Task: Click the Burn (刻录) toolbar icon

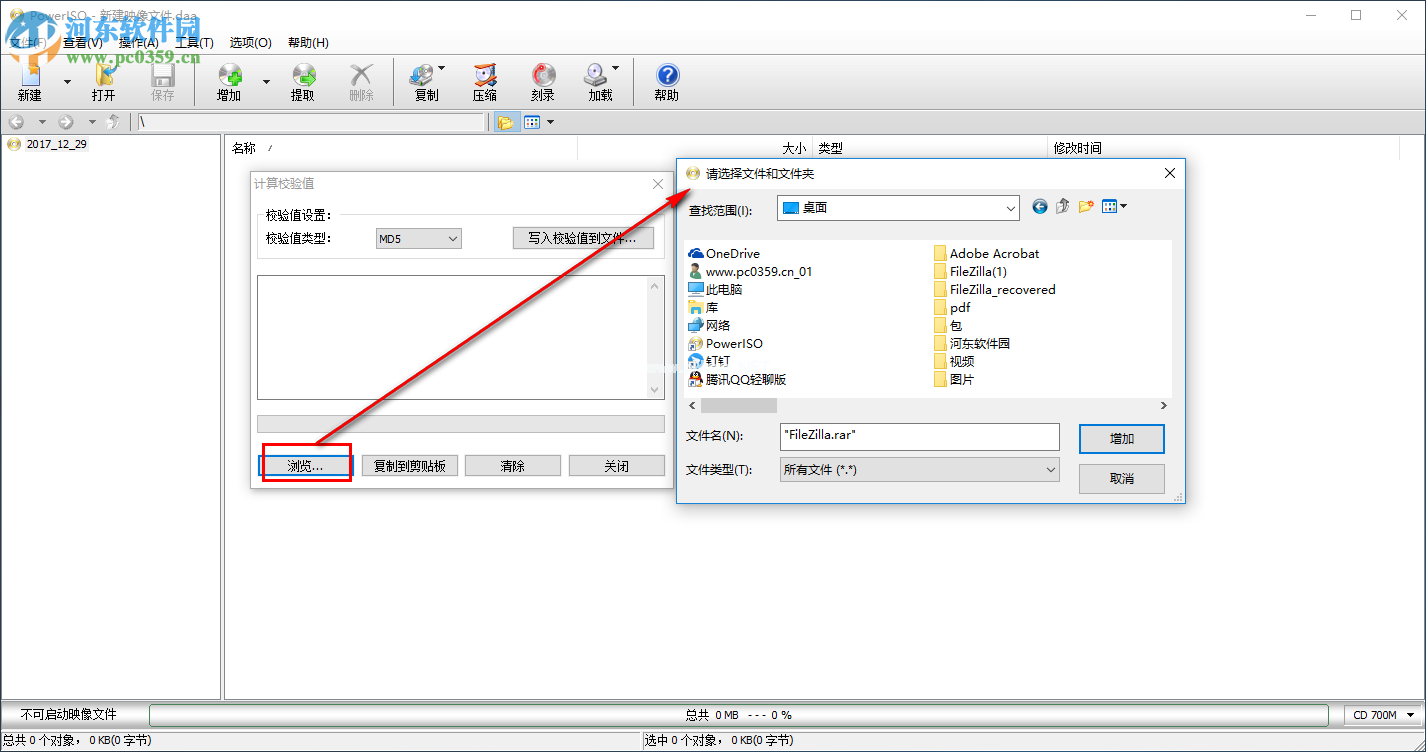Action: (x=543, y=82)
